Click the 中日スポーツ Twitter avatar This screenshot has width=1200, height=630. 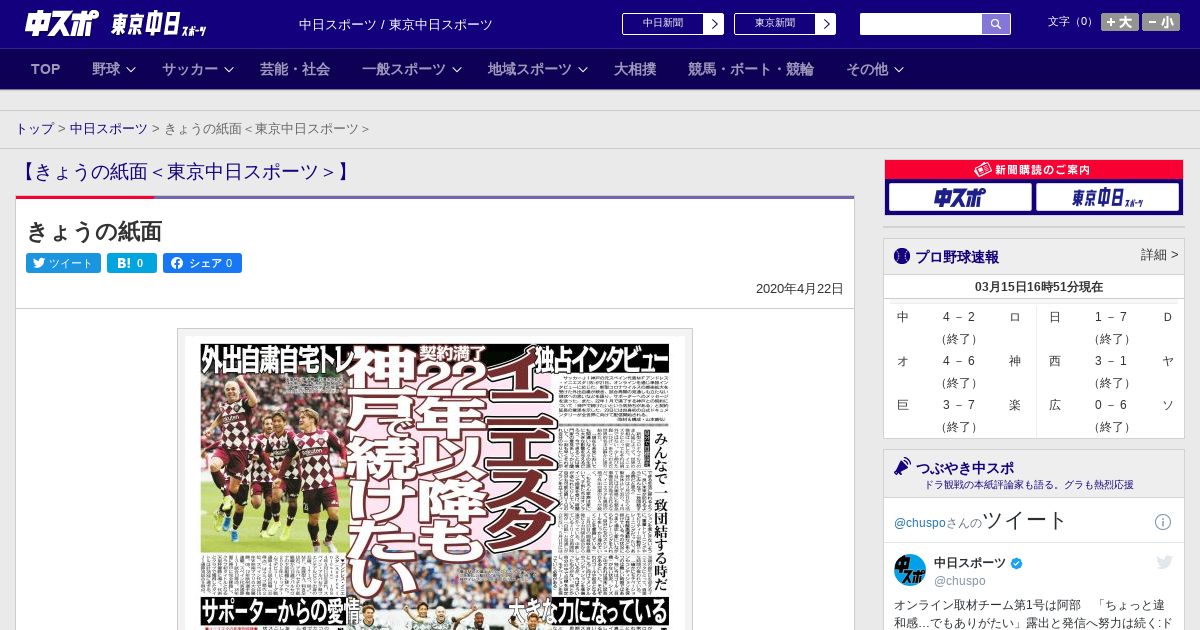pos(910,570)
